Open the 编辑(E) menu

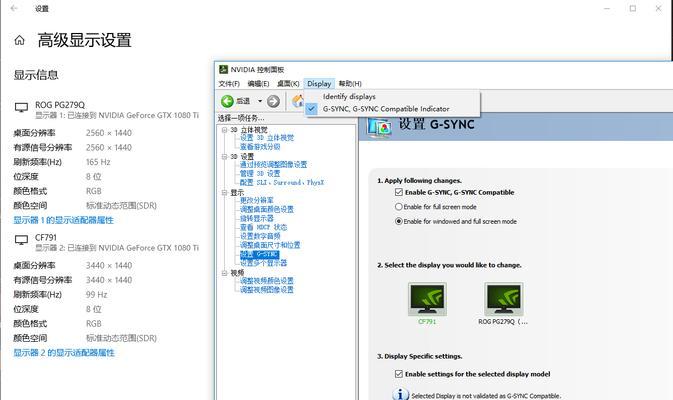258,84
